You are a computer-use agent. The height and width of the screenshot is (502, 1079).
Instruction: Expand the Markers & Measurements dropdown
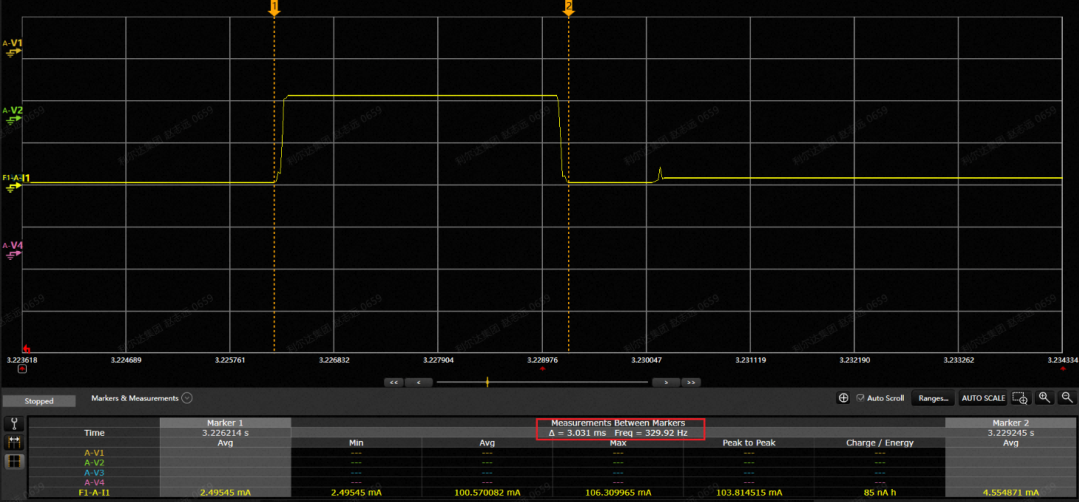click(x=187, y=398)
